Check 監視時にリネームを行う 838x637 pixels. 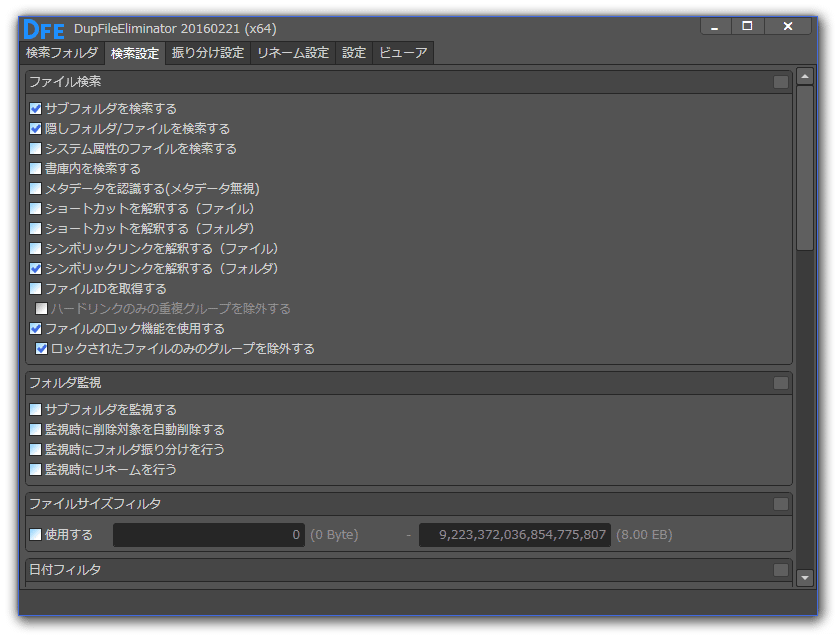tap(36, 470)
